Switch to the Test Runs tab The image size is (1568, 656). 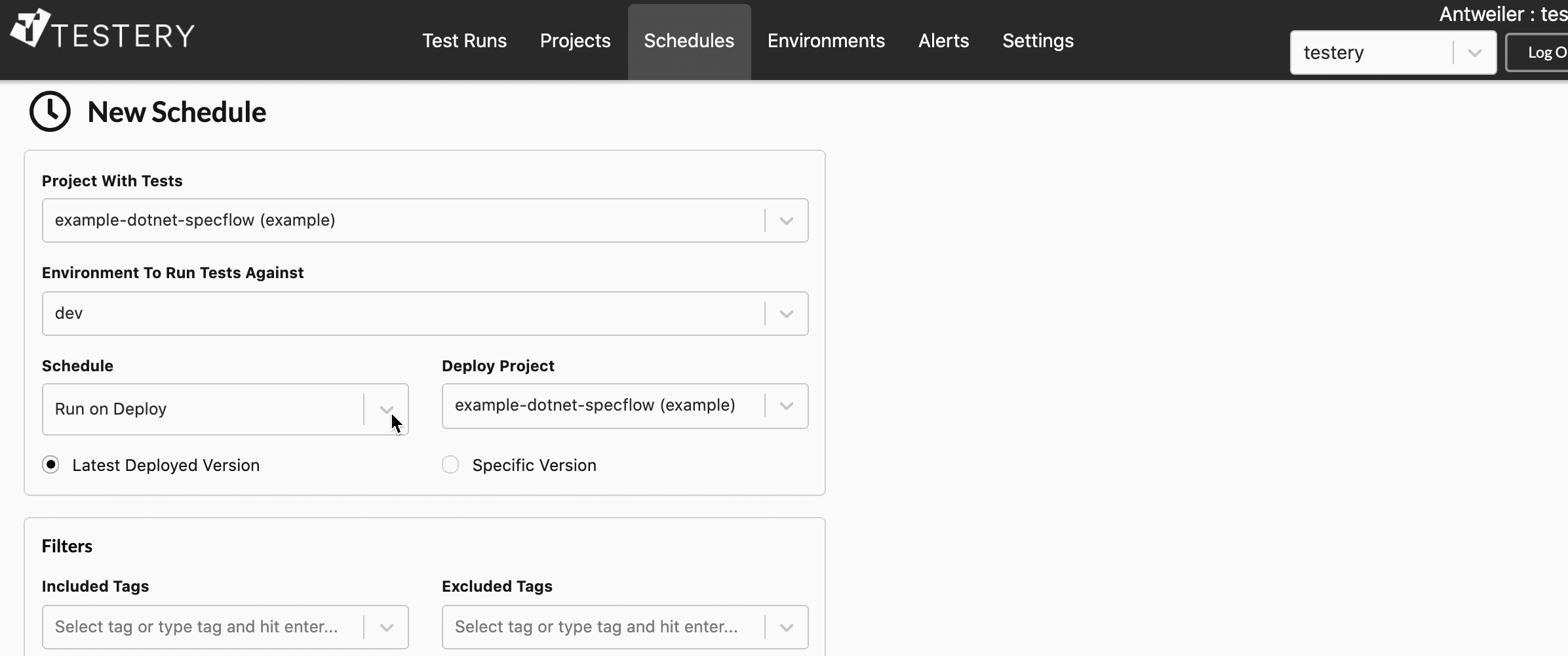(465, 41)
